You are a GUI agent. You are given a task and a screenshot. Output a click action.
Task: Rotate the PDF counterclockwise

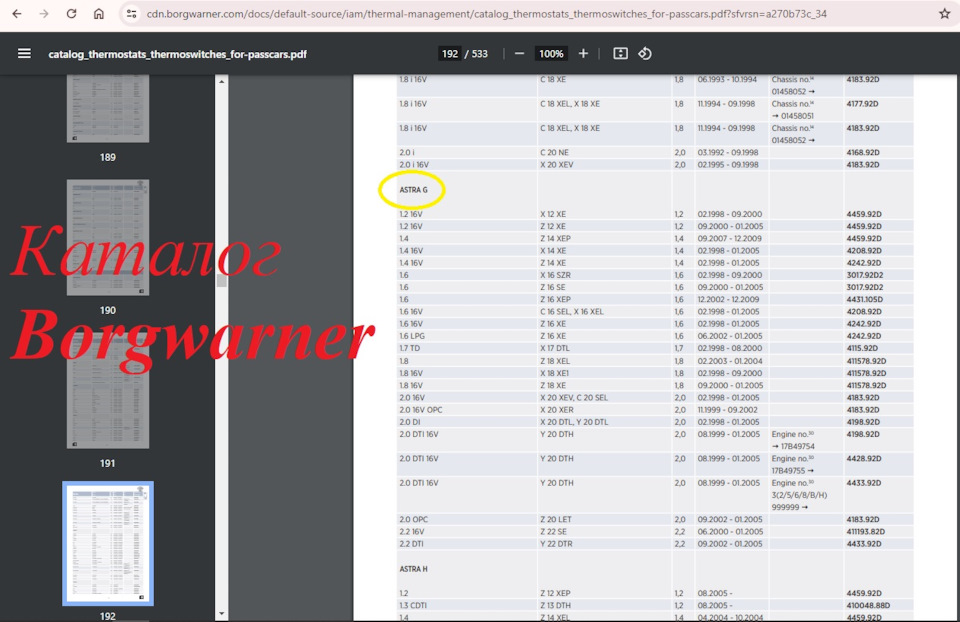[645, 54]
